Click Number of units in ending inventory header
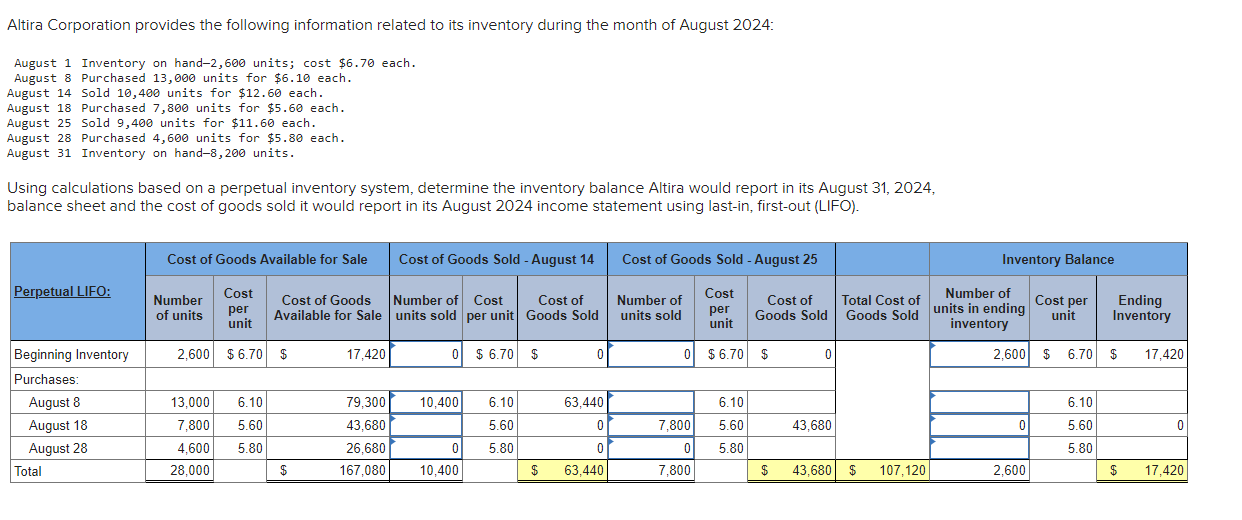 979,308
